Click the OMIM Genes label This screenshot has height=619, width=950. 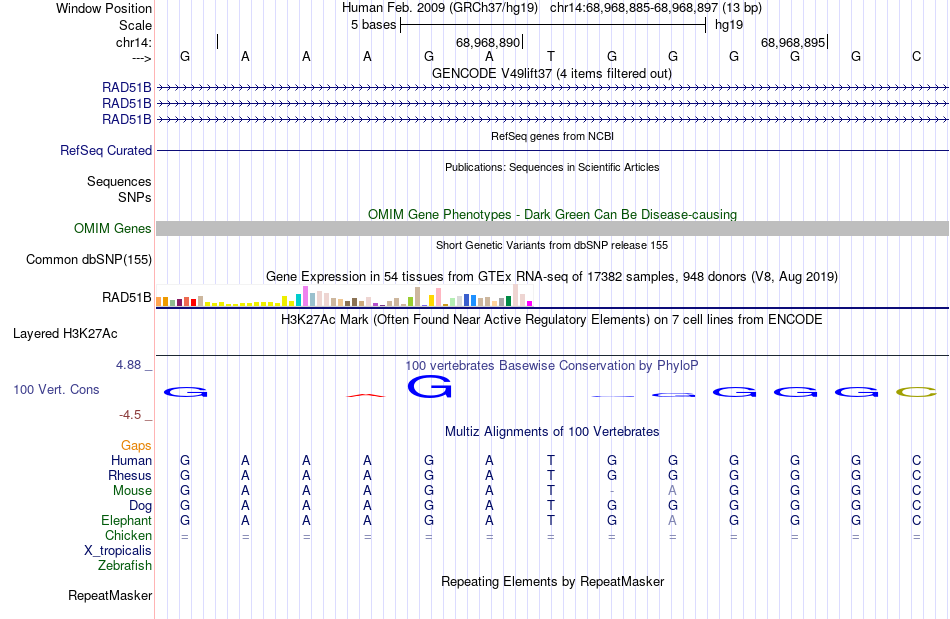click(x=113, y=228)
